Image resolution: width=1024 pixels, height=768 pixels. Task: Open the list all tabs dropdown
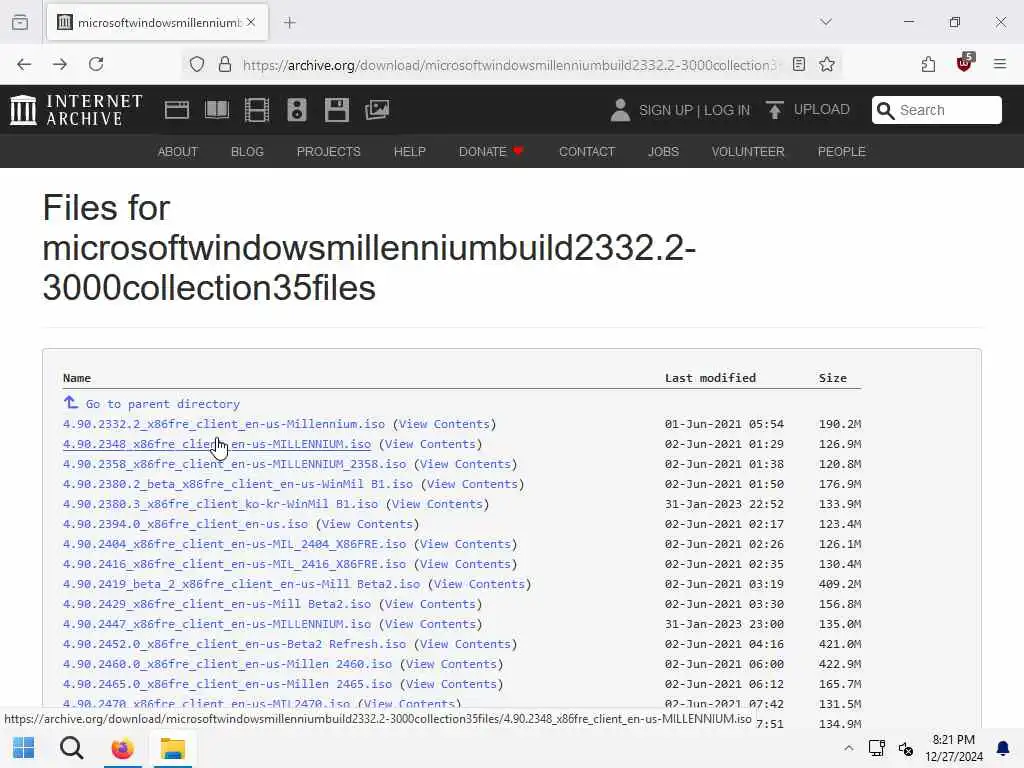[x=826, y=22]
